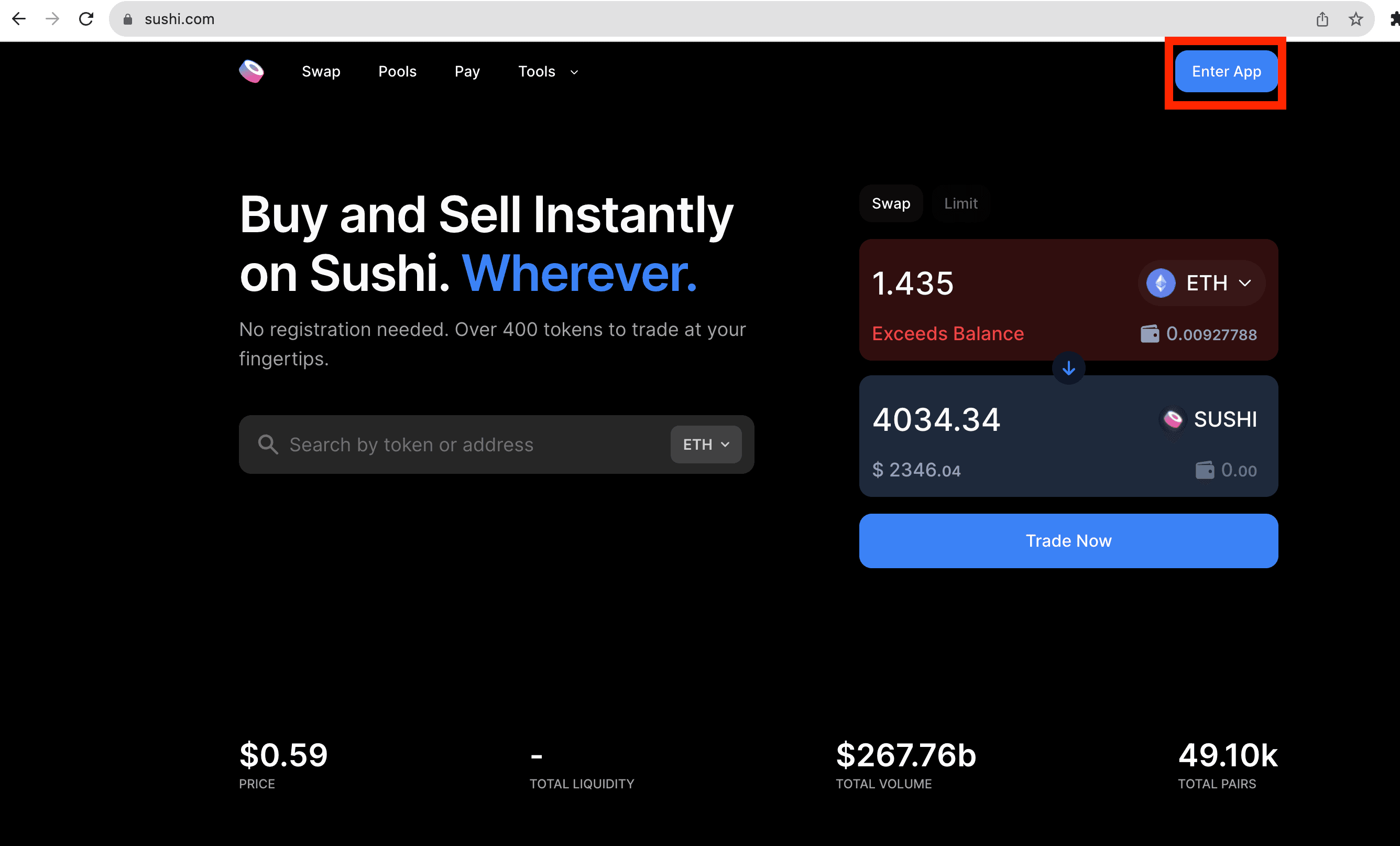Click the Enter App button
The width and height of the screenshot is (1400, 846).
1226,71
